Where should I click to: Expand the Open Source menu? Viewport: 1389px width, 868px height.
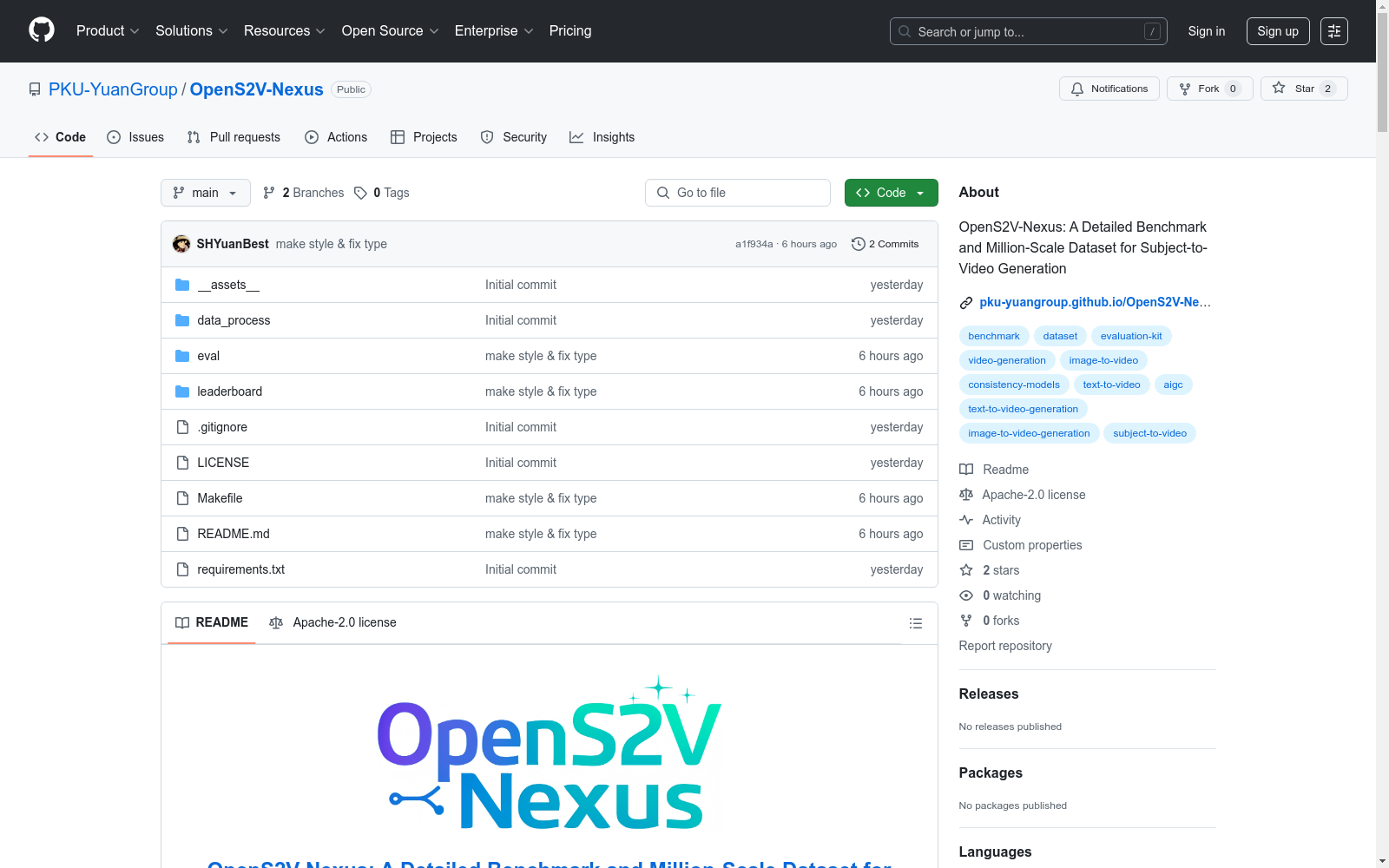(x=391, y=31)
